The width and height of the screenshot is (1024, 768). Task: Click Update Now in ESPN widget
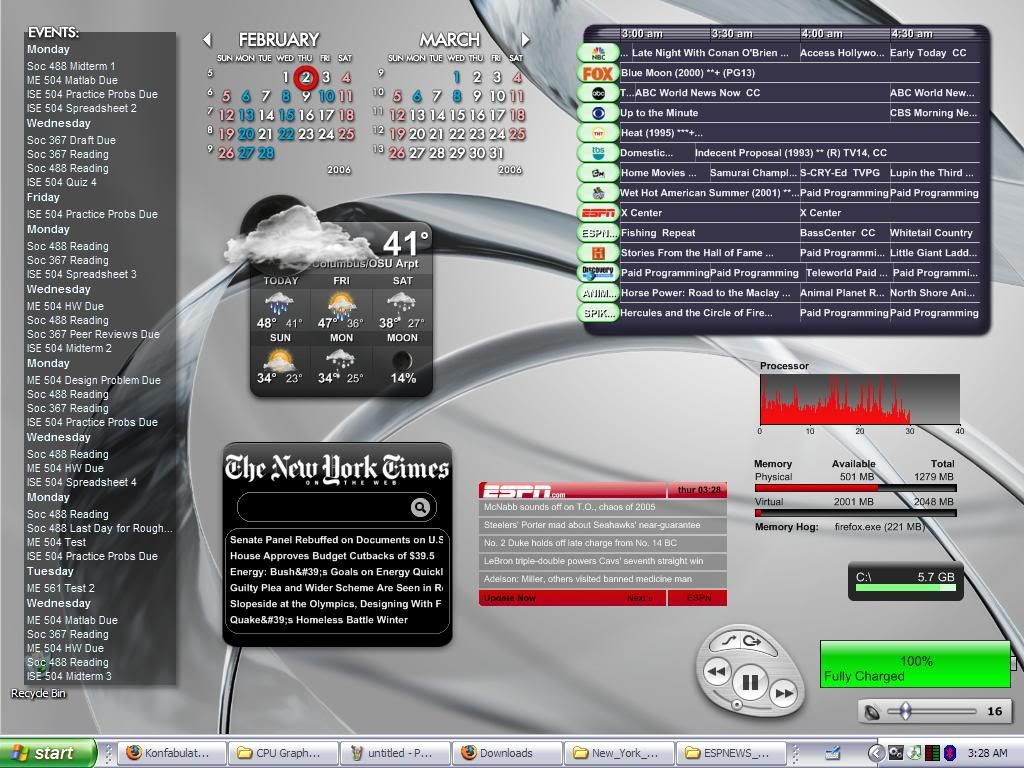pyautogui.click(x=510, y=598)
